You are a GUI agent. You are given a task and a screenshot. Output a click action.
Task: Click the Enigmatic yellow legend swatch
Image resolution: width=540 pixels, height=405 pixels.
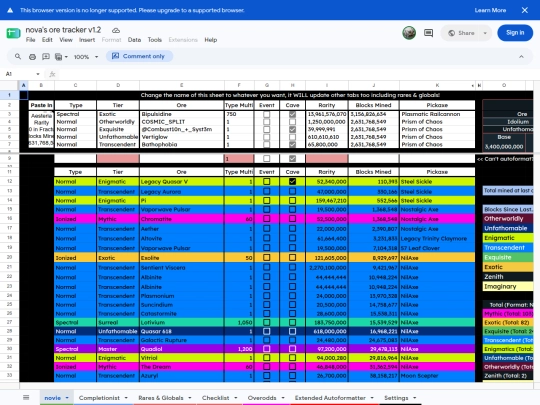[x=508, y=238]
